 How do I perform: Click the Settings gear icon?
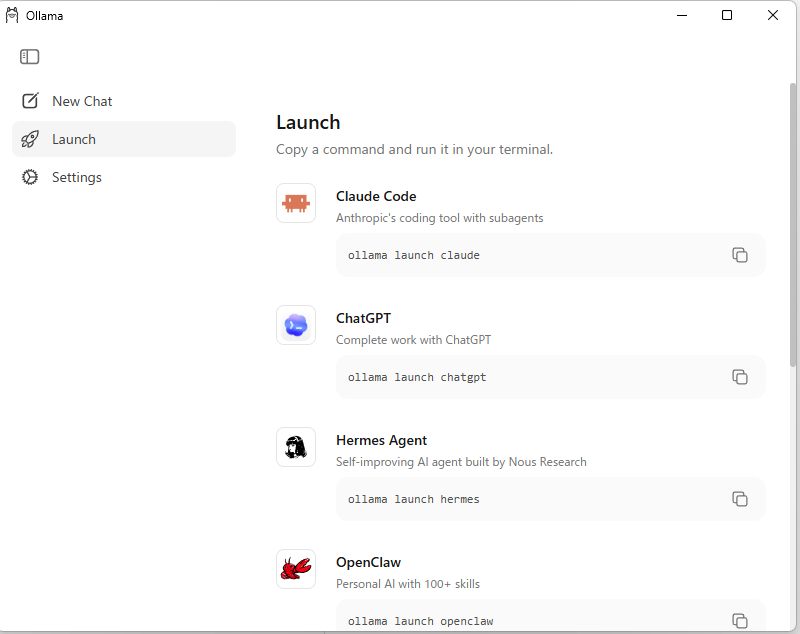30,177
